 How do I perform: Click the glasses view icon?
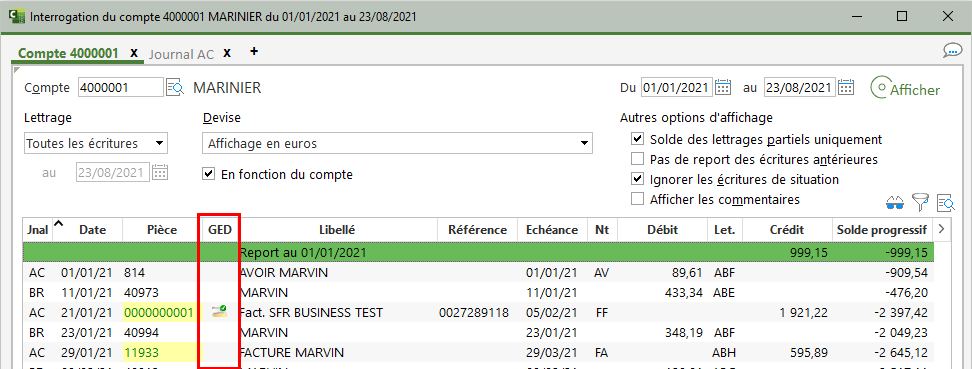[x=895, y=202]
